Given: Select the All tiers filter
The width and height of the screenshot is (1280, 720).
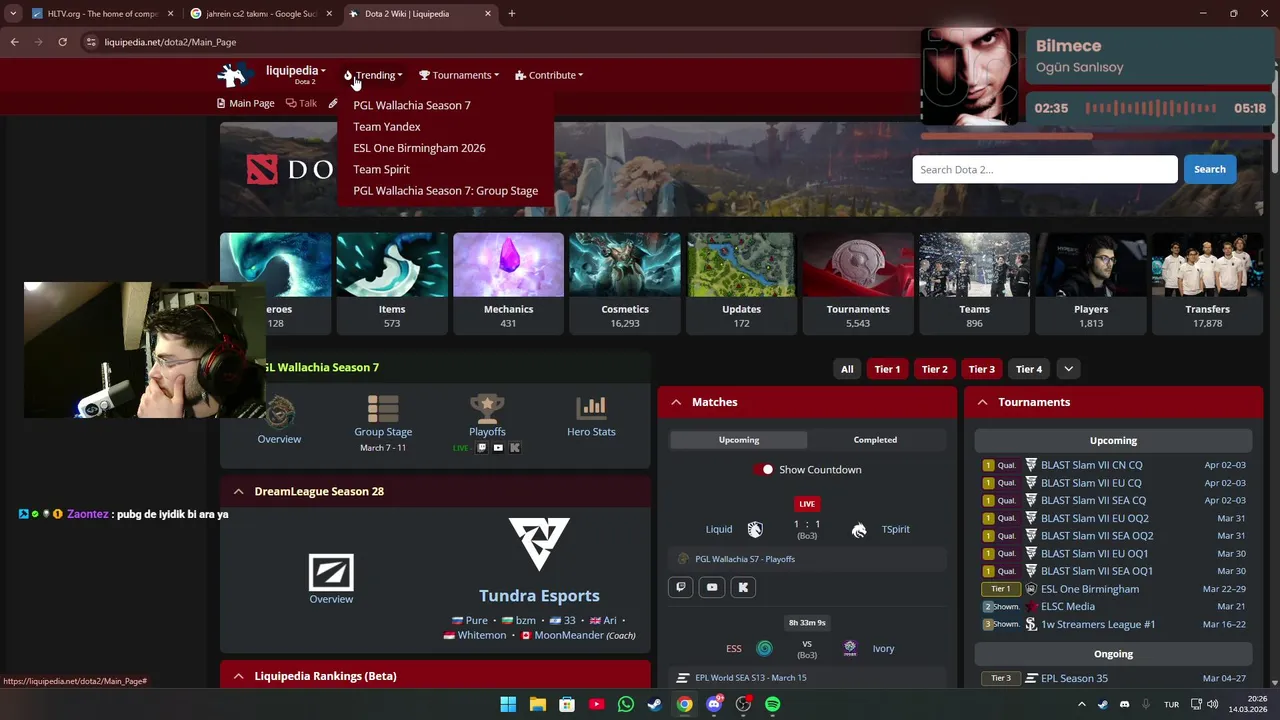Looking at the screenshot, I should [x=847, y=369].
